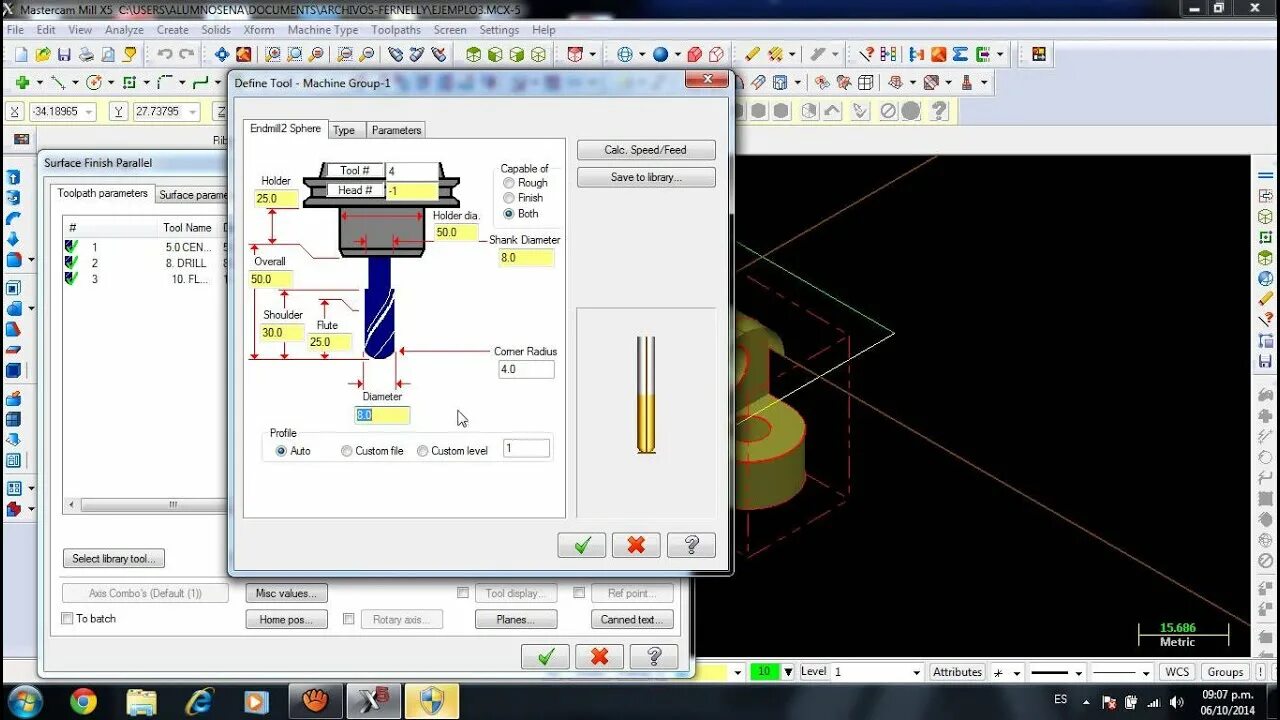1280x720 pixels.
Task: Click the Corner Radius input field
Action: [x=526, y=369]
